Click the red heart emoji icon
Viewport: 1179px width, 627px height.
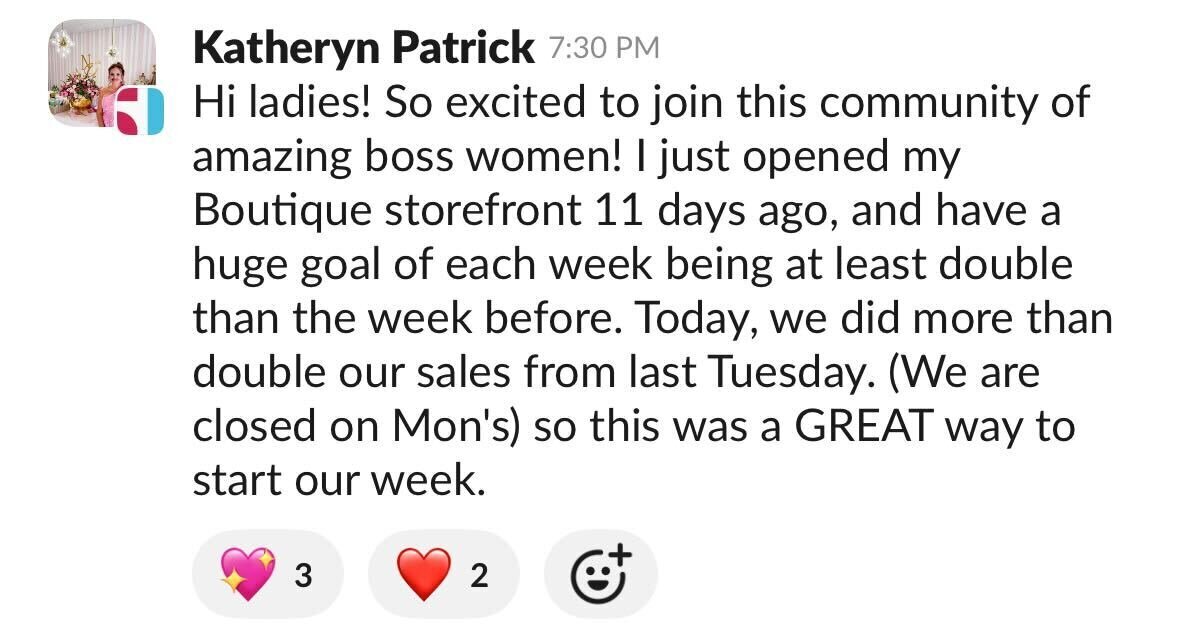point(423,574)
